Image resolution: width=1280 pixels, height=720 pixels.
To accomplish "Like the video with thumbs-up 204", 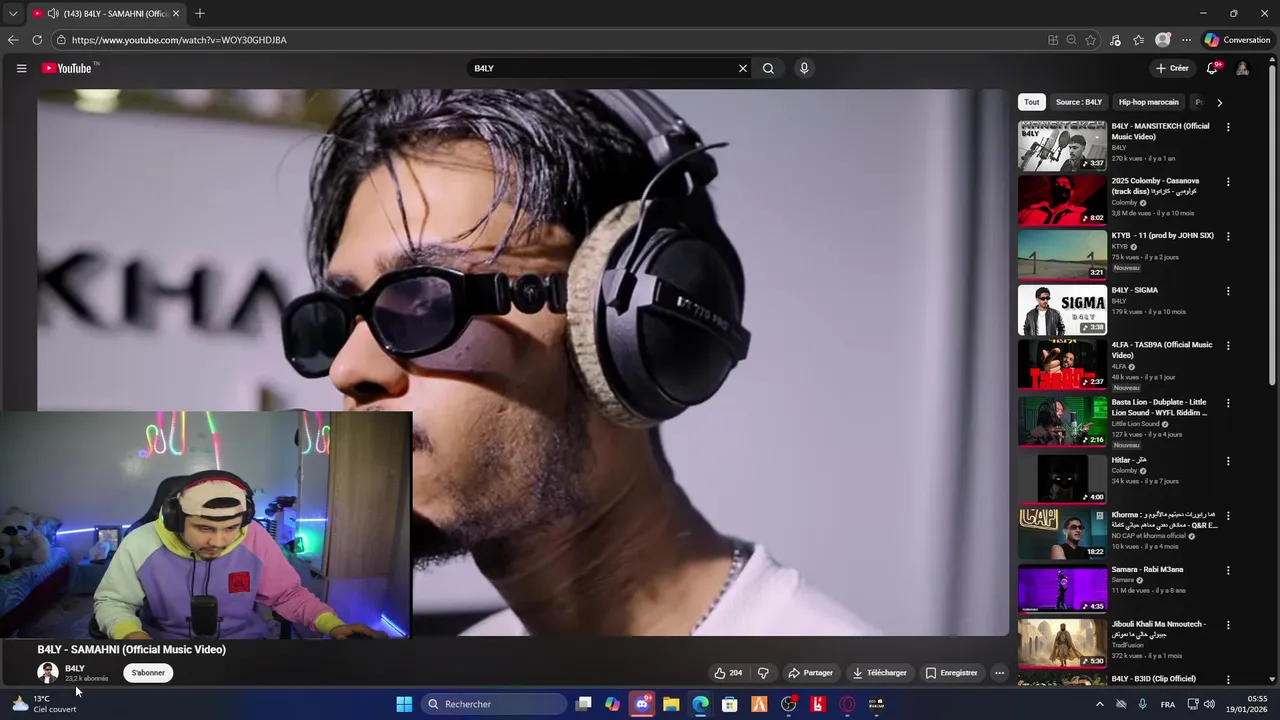I will click(x=728, y=673).
